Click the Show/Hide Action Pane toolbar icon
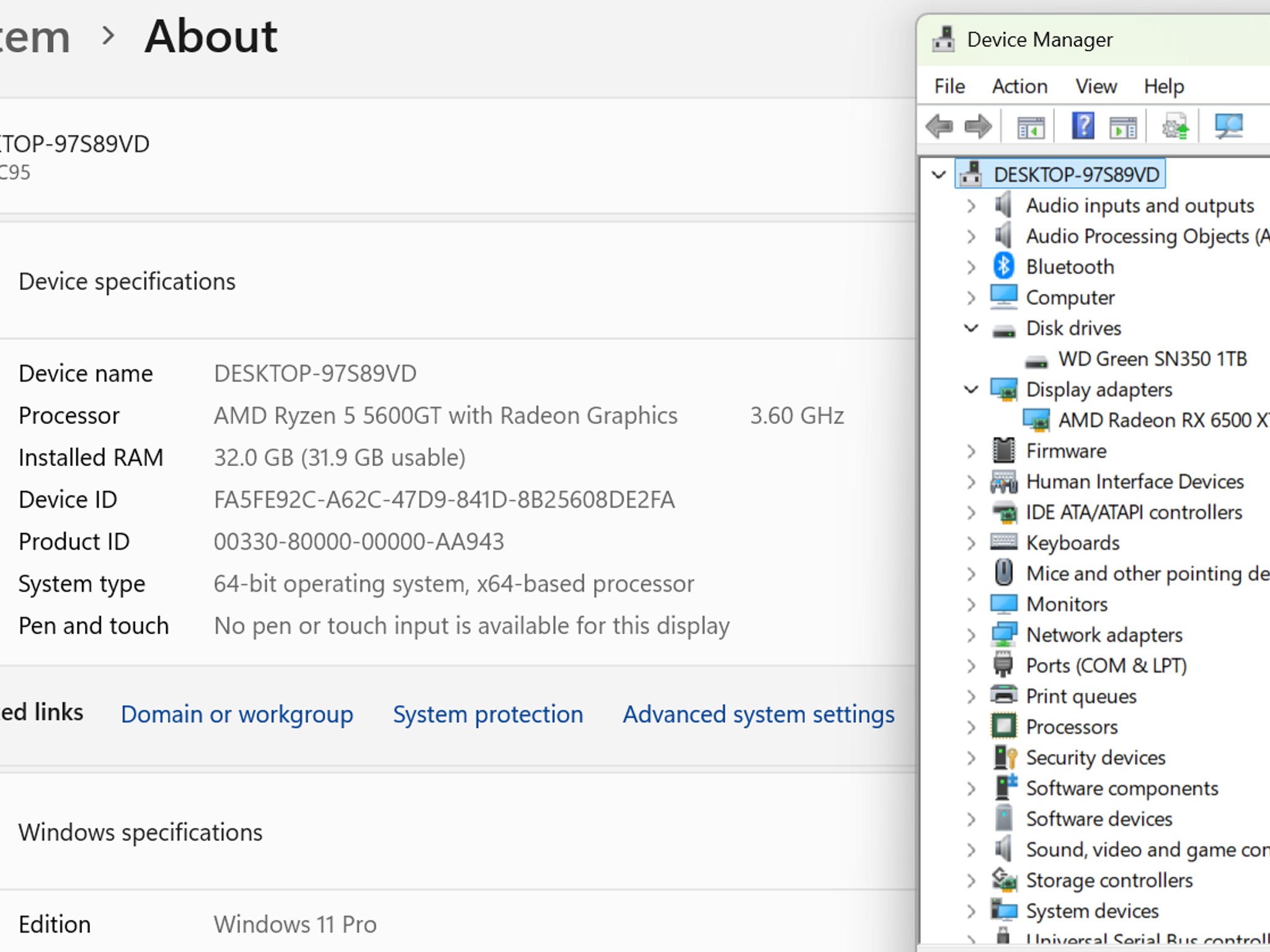This screenshot has width=1270, height=952. coord(1123,127)
